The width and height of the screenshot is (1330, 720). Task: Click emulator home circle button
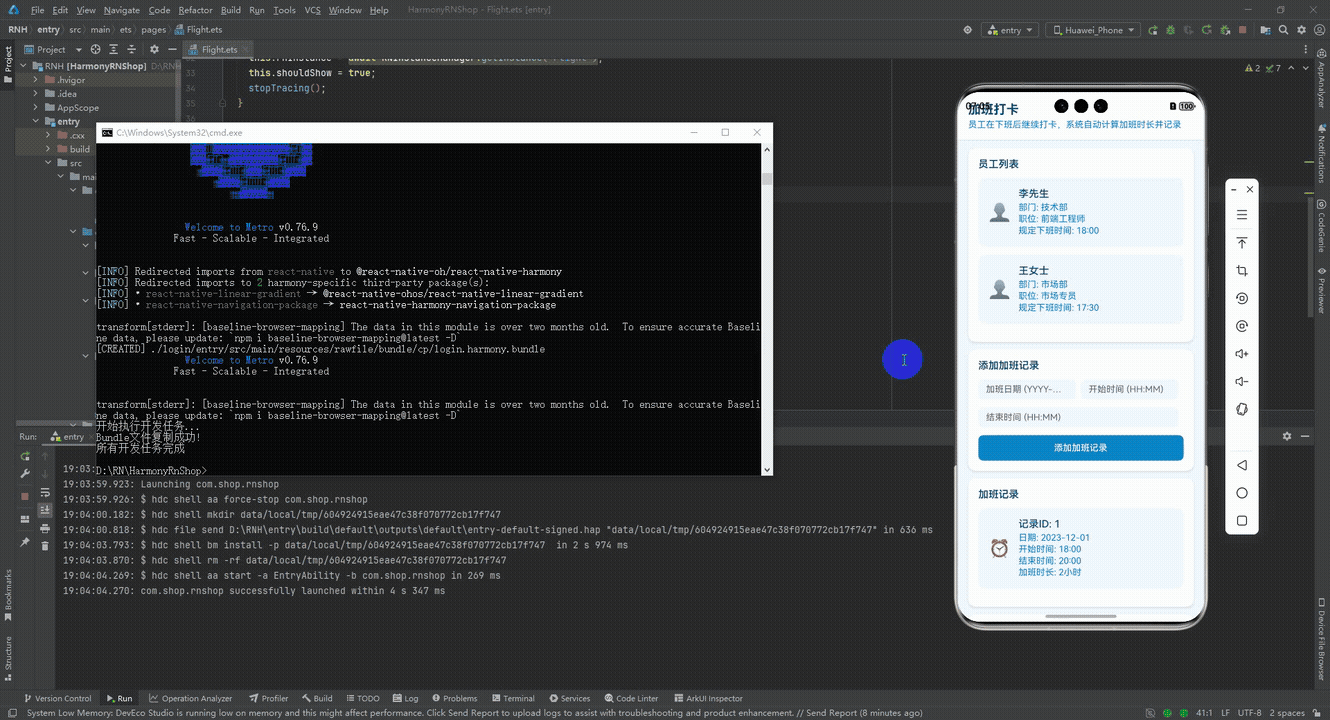[1242, 493]
